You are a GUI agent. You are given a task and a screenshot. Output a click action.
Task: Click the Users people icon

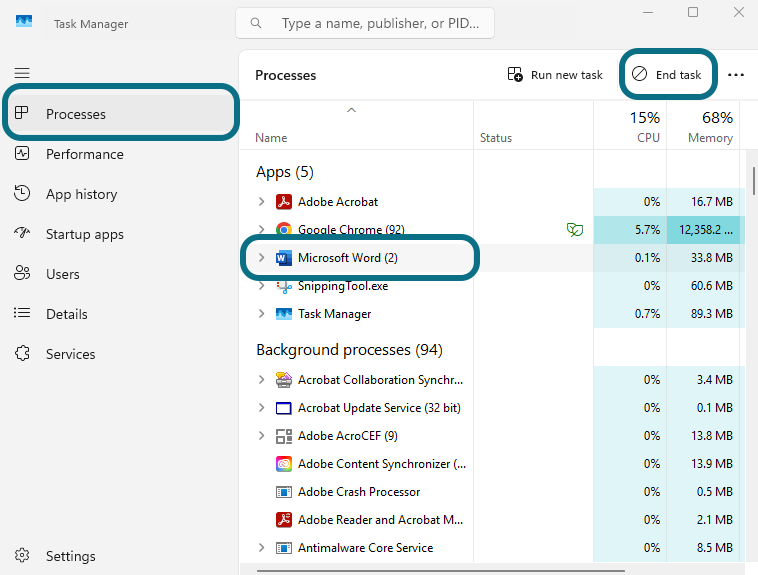(x=22, y=273)
